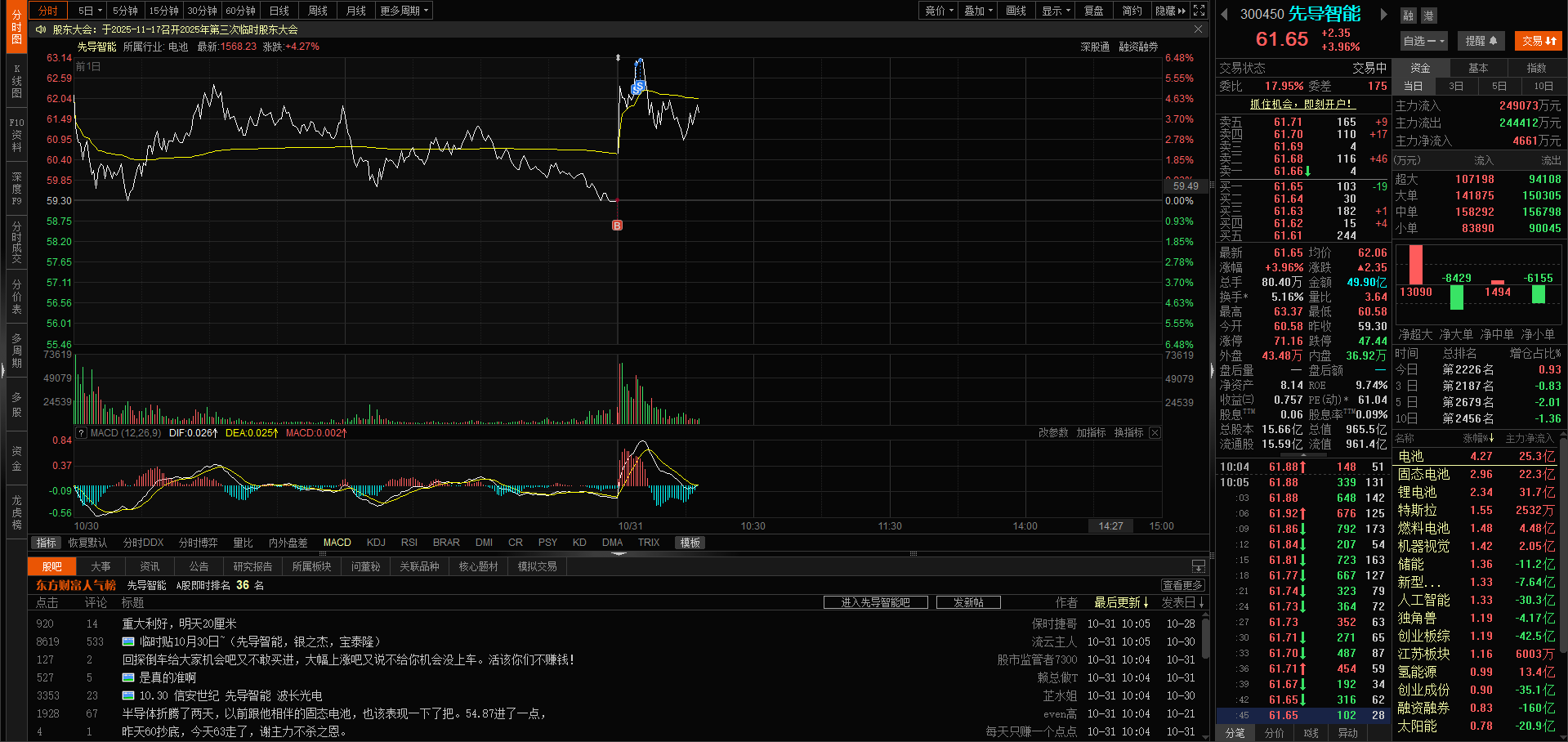Open the 模板 template selector
The height and width of the screenshot is (742, 1568).
(690, 543)
